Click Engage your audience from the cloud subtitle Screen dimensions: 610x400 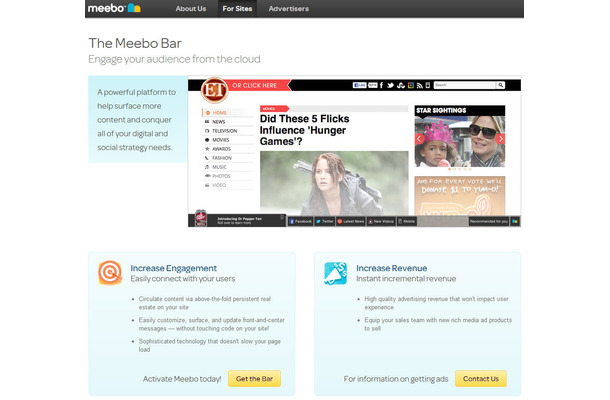coord(174,59)
